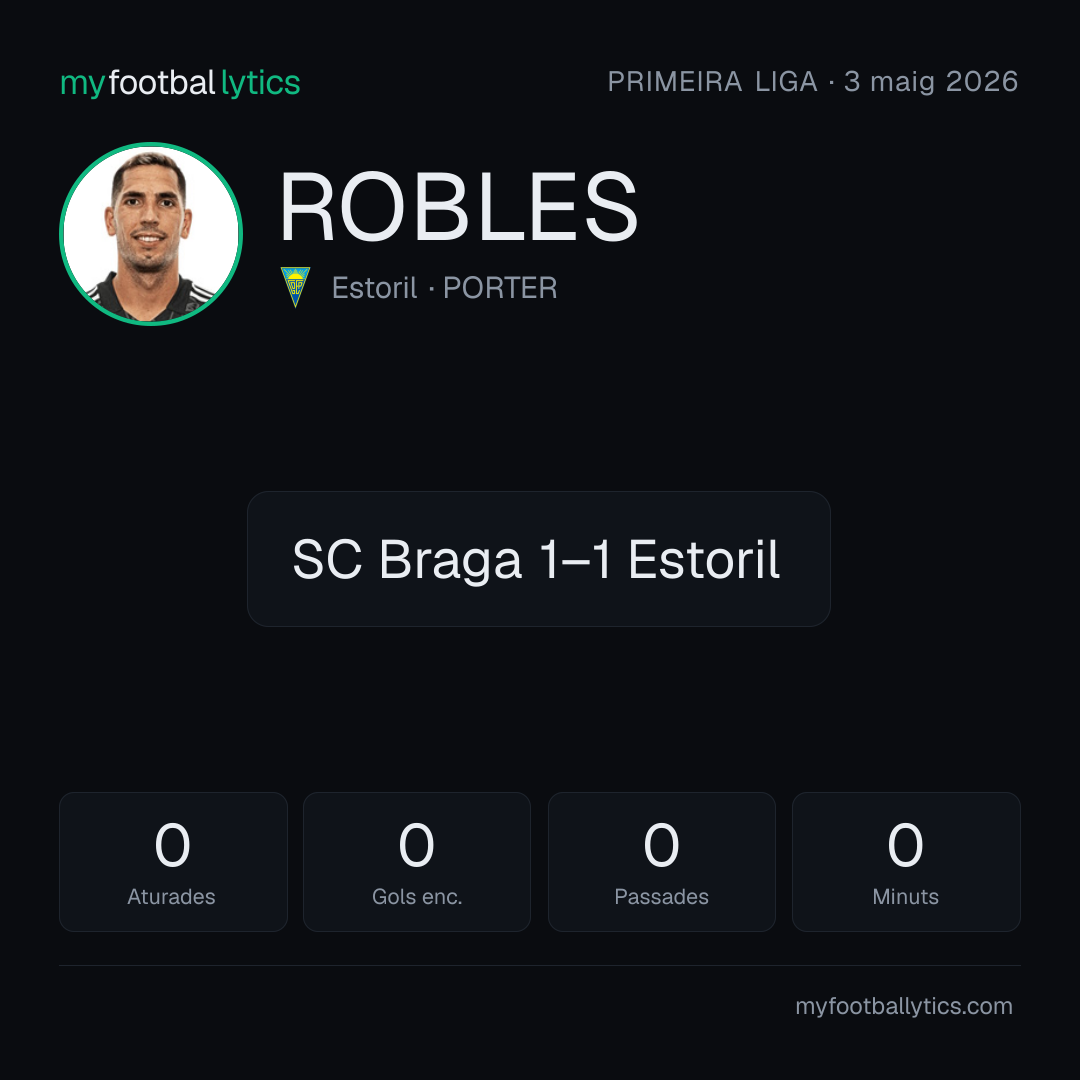Image resolution: width=1080 pixels, height=1080 pixels.
Task: Click the zero value above Gols enc.
Action: (417, 844)
